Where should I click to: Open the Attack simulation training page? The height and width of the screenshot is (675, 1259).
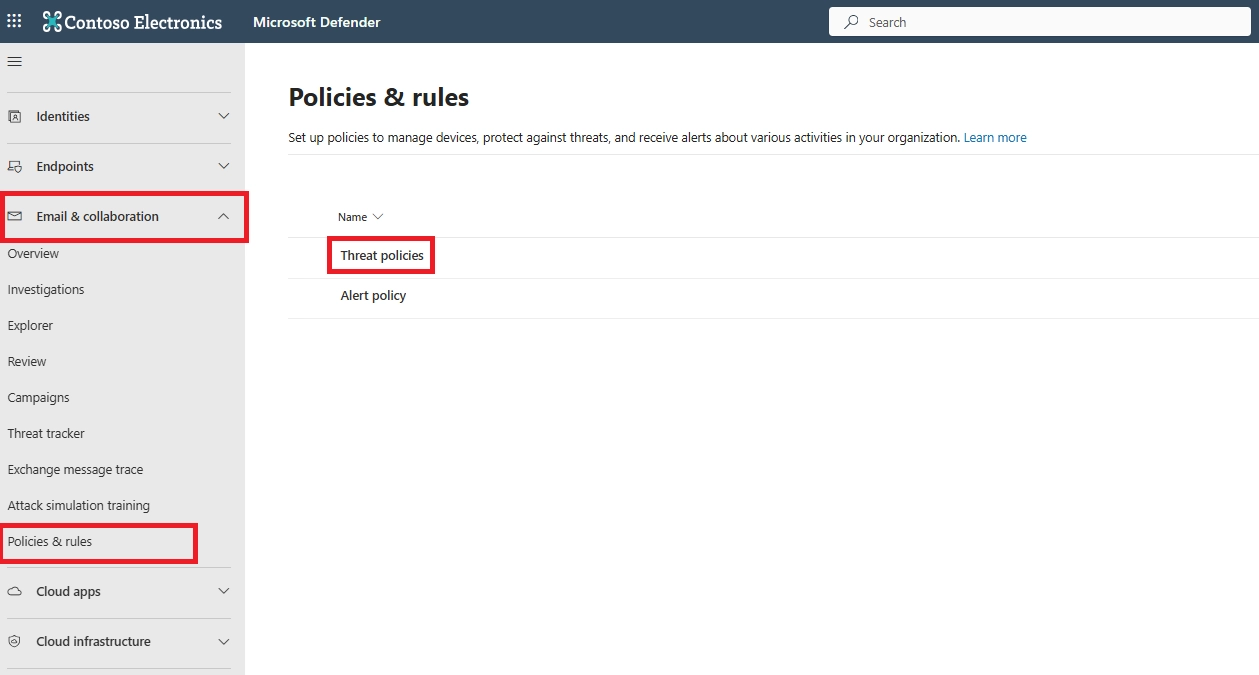78,505
